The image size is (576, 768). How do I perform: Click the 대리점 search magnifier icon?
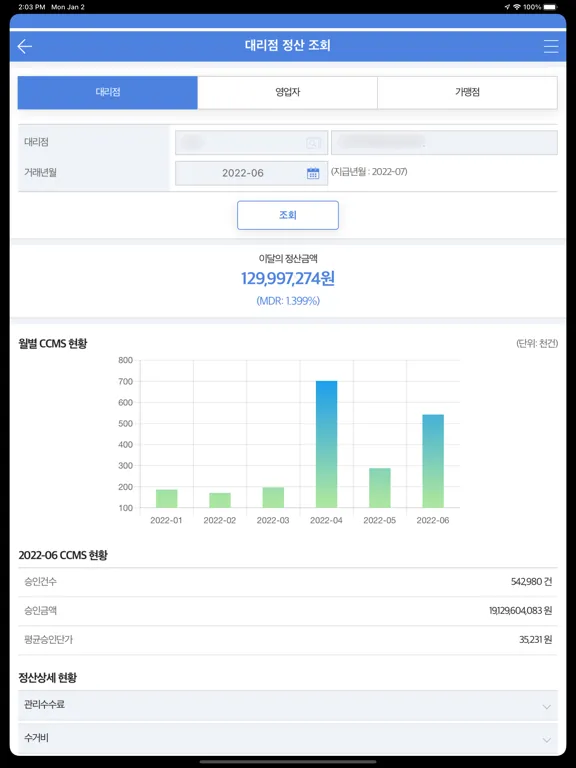tap(313, 143)
